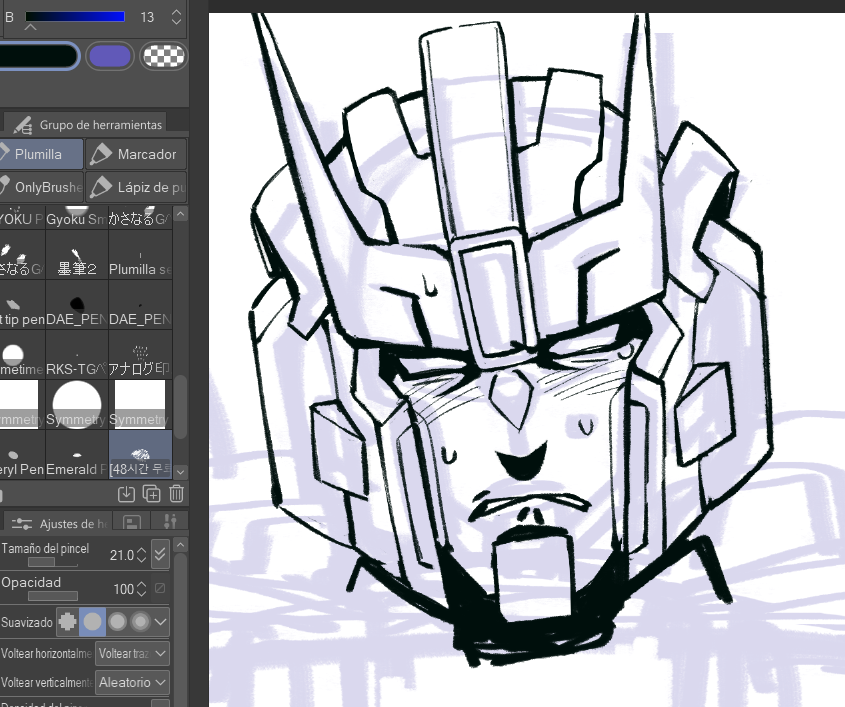This screenshot has width=845, height=707.
Task: Click the B value 13 field
Action: pos(147,17)
